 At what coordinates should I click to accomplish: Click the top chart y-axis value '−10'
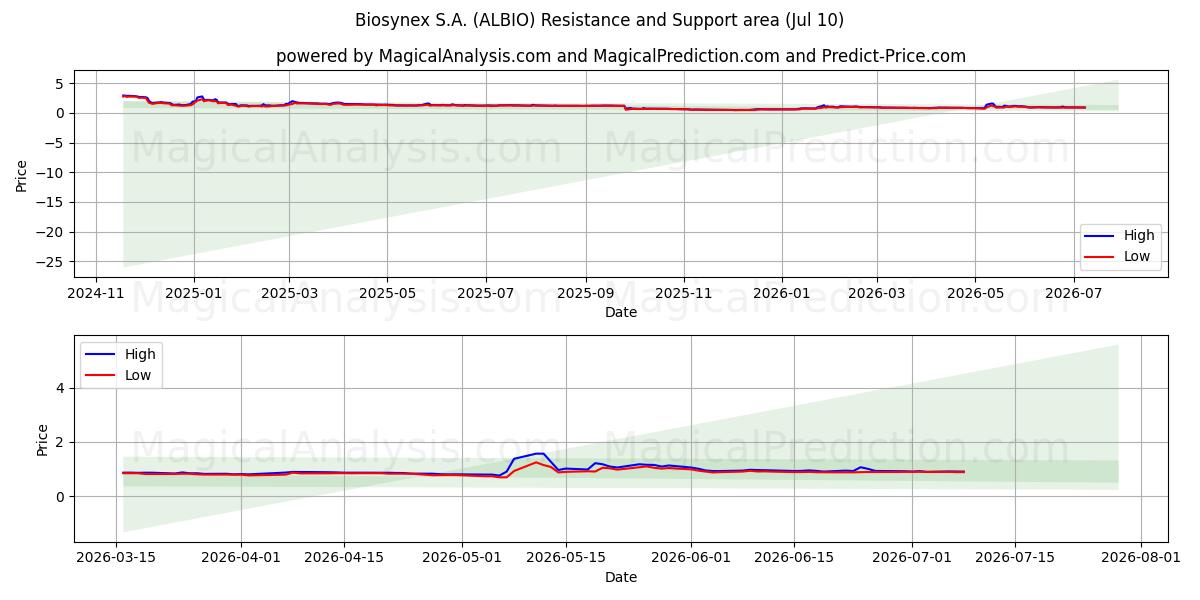[52, 173]
